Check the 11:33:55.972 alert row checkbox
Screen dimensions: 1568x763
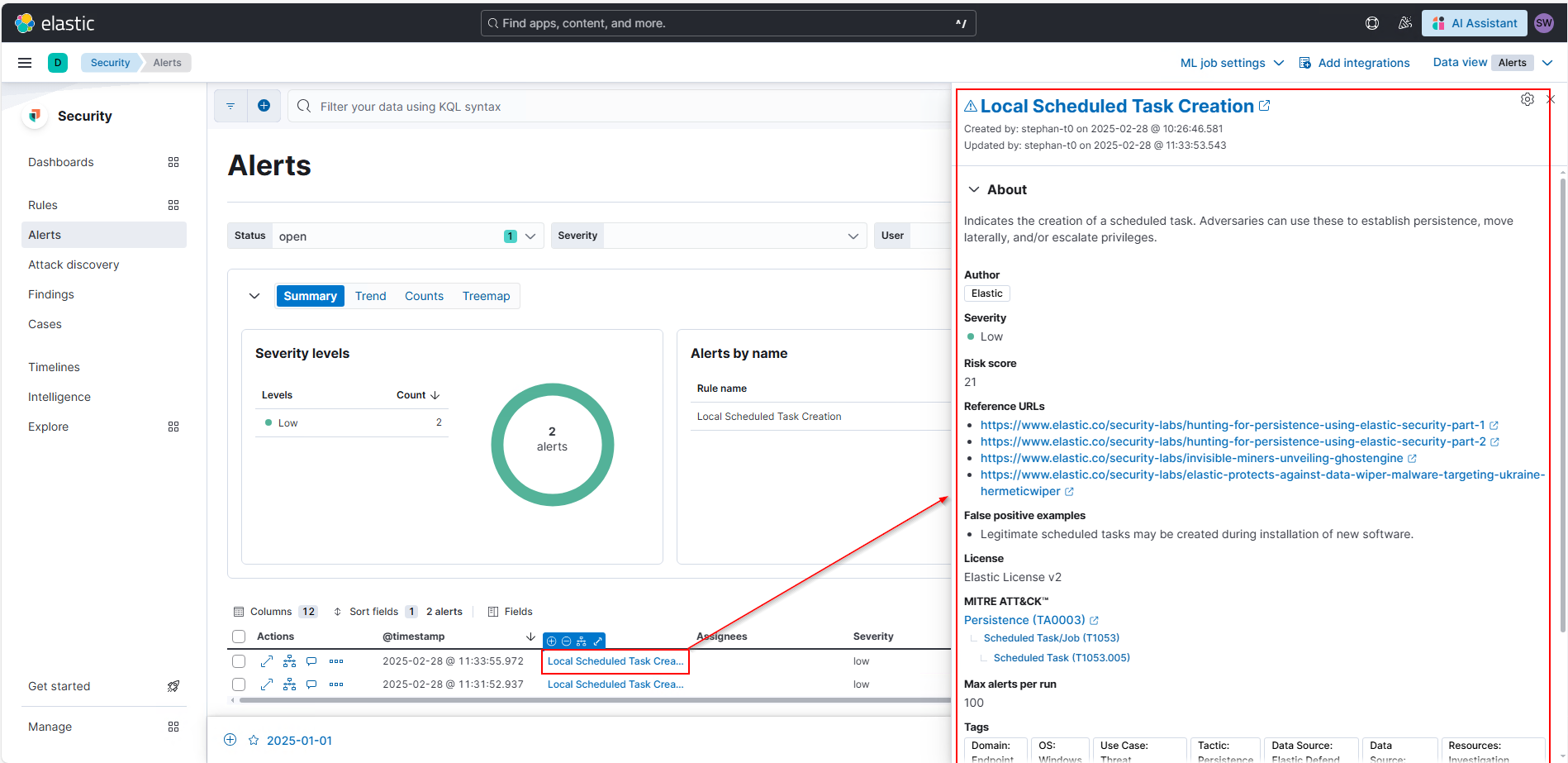239,661
